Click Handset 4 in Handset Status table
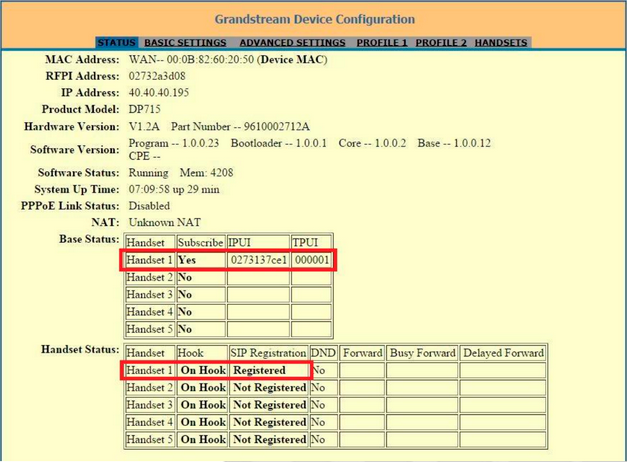Image resolution: width=627 pixels, height=462 pixels. click(149, 422)
